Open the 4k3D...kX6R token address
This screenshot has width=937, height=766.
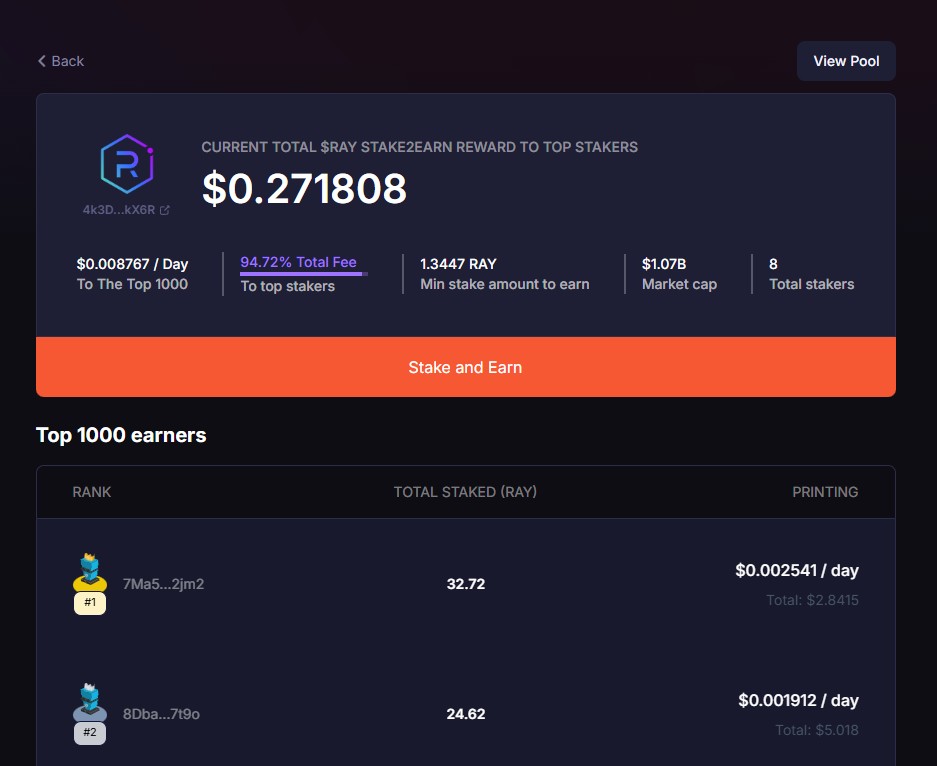click(x=118, y=211)
